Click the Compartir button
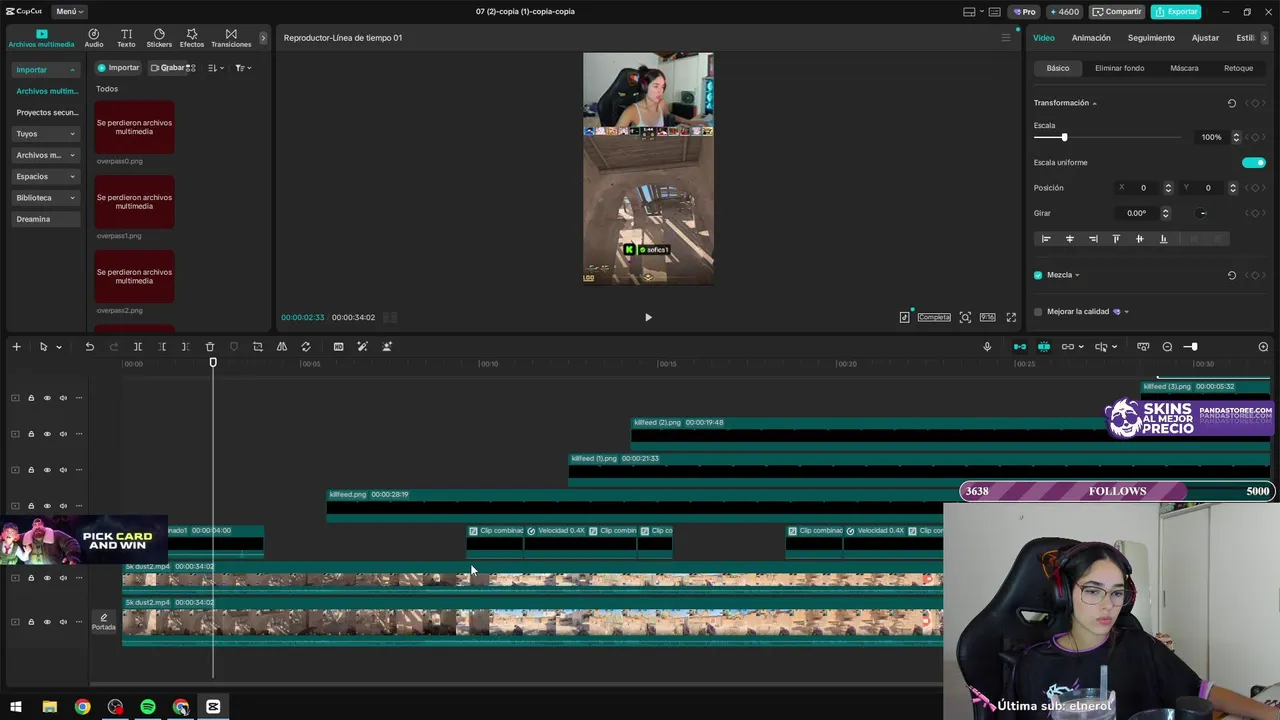The height and width of the screenshot is (720, 1280). (x=1117, y=11)
